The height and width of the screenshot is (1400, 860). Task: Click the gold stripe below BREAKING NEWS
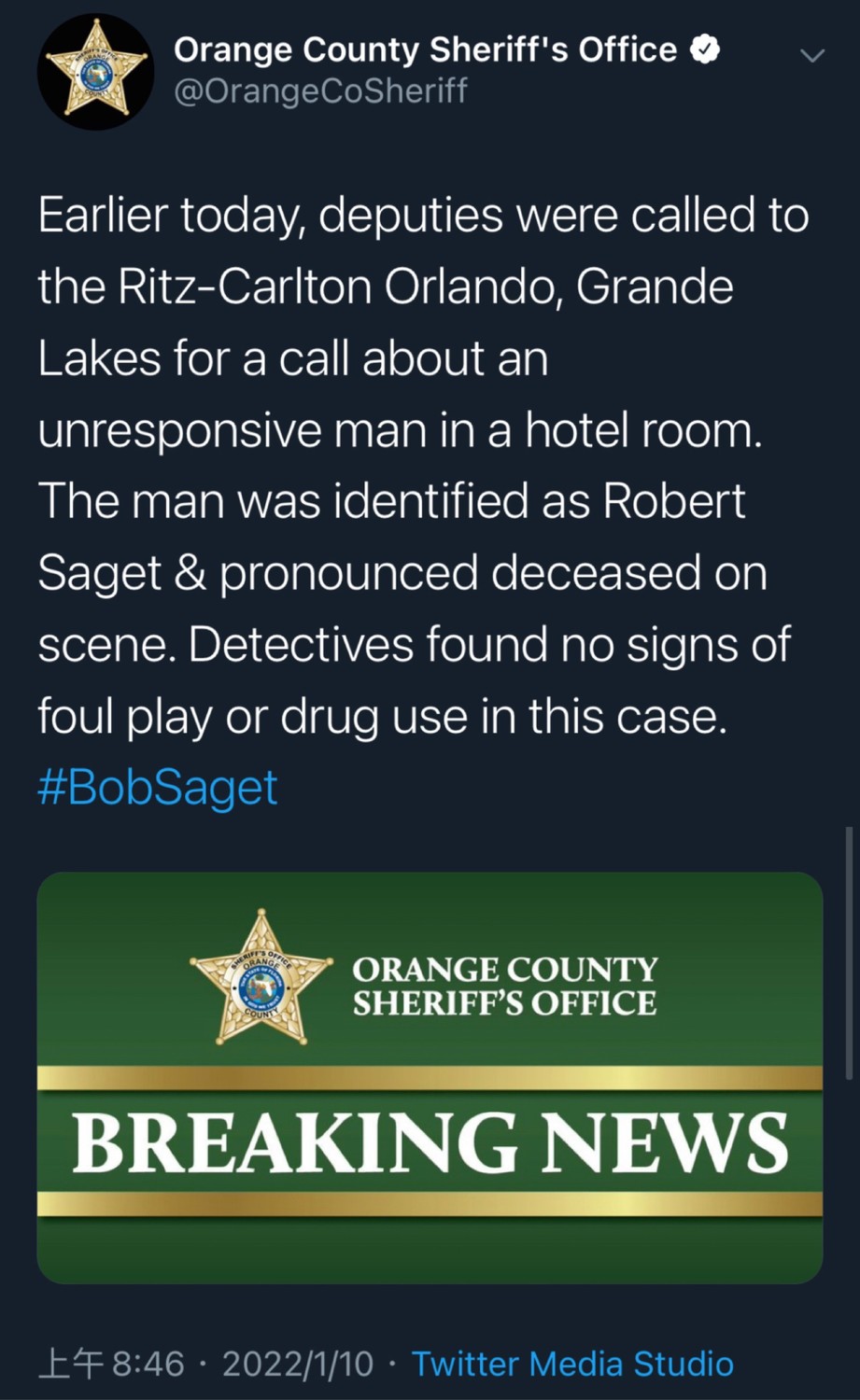coord(430,1204)
